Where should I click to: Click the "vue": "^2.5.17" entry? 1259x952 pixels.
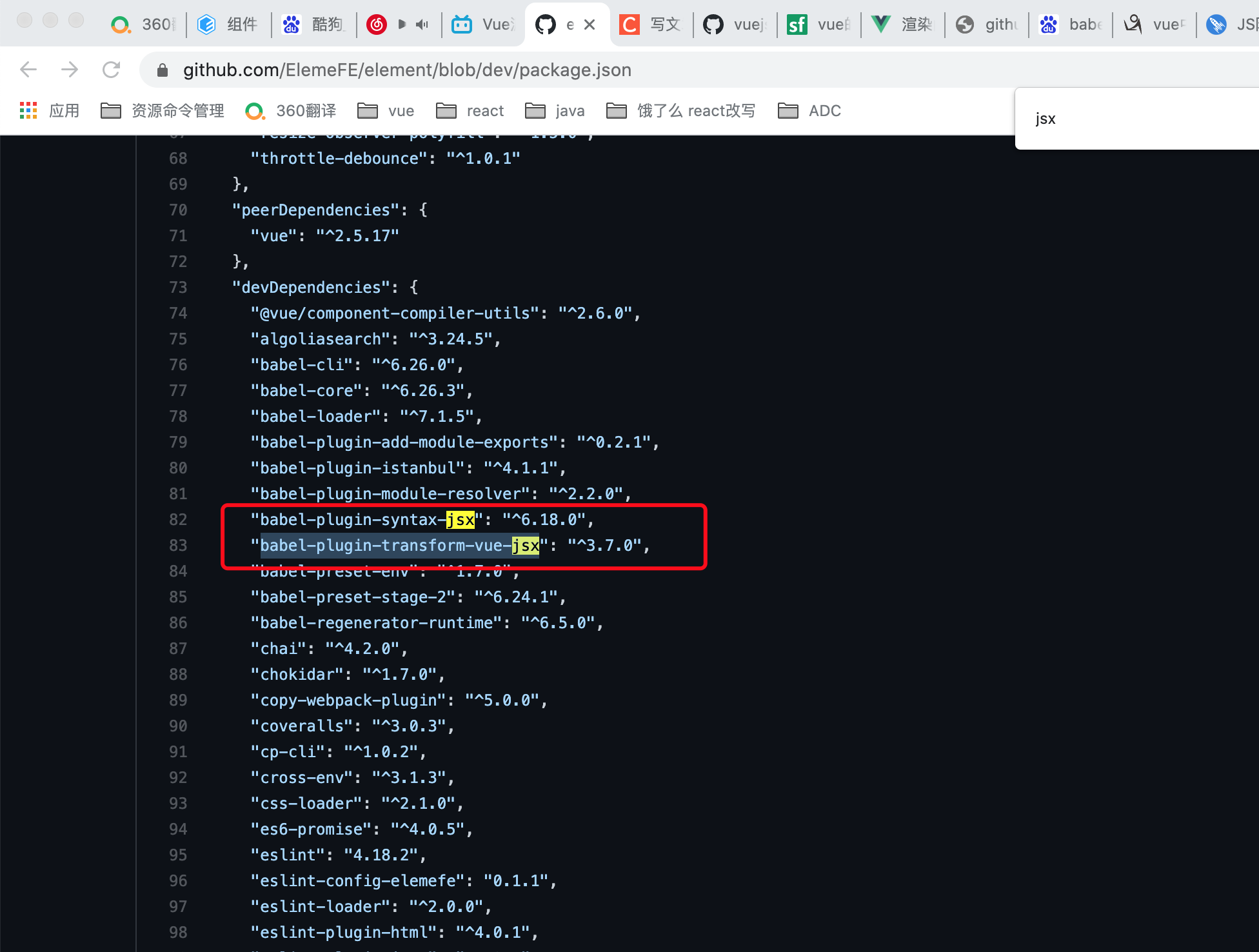pyautogui.click(x=325, y=236)
